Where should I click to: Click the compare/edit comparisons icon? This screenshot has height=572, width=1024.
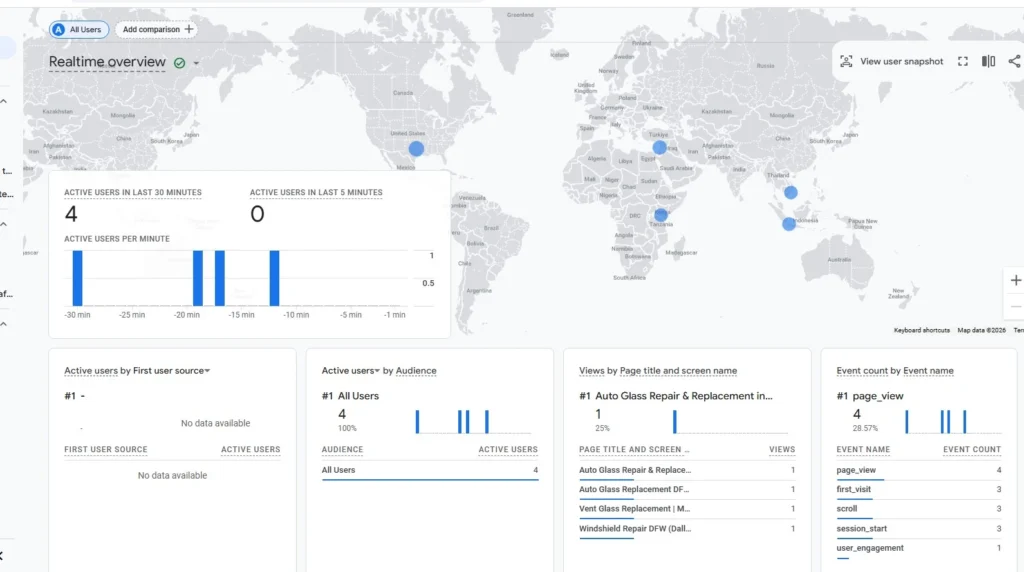click(988, 61)
